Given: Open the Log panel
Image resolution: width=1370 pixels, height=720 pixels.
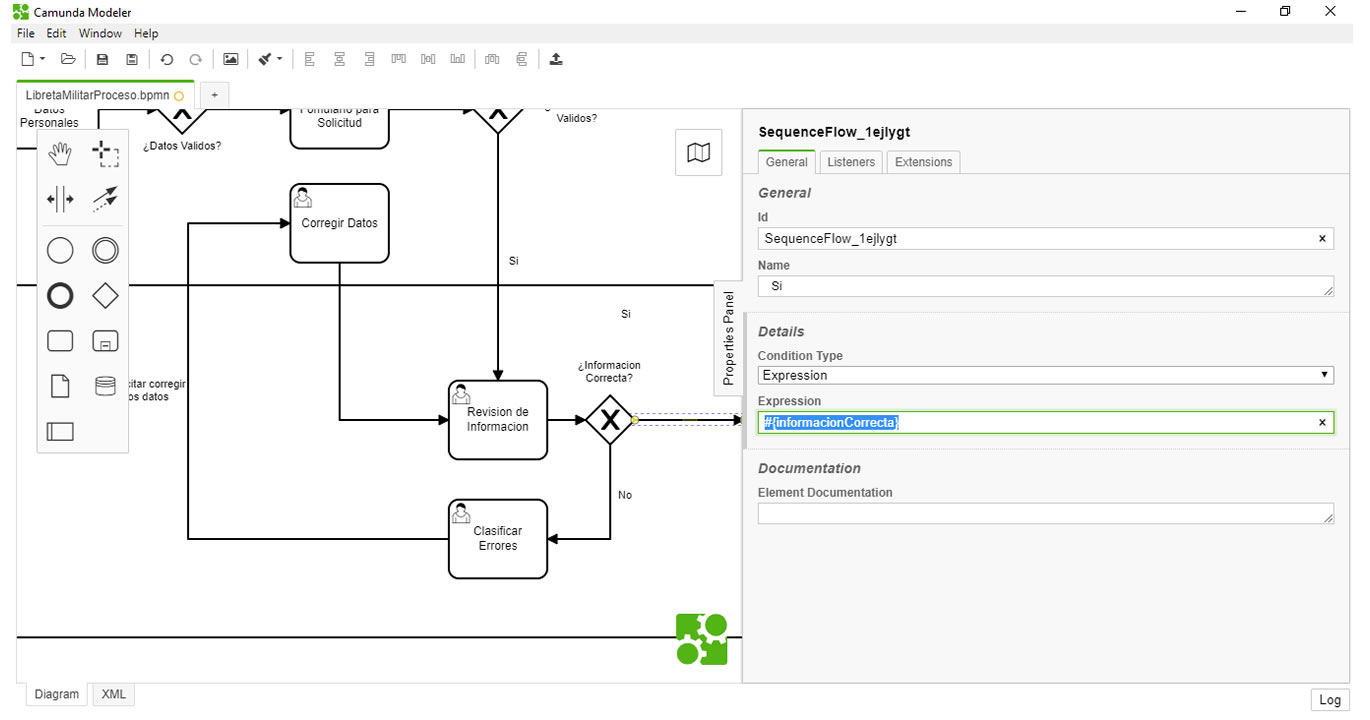Looking at the screenshot, I should 1330,700.
